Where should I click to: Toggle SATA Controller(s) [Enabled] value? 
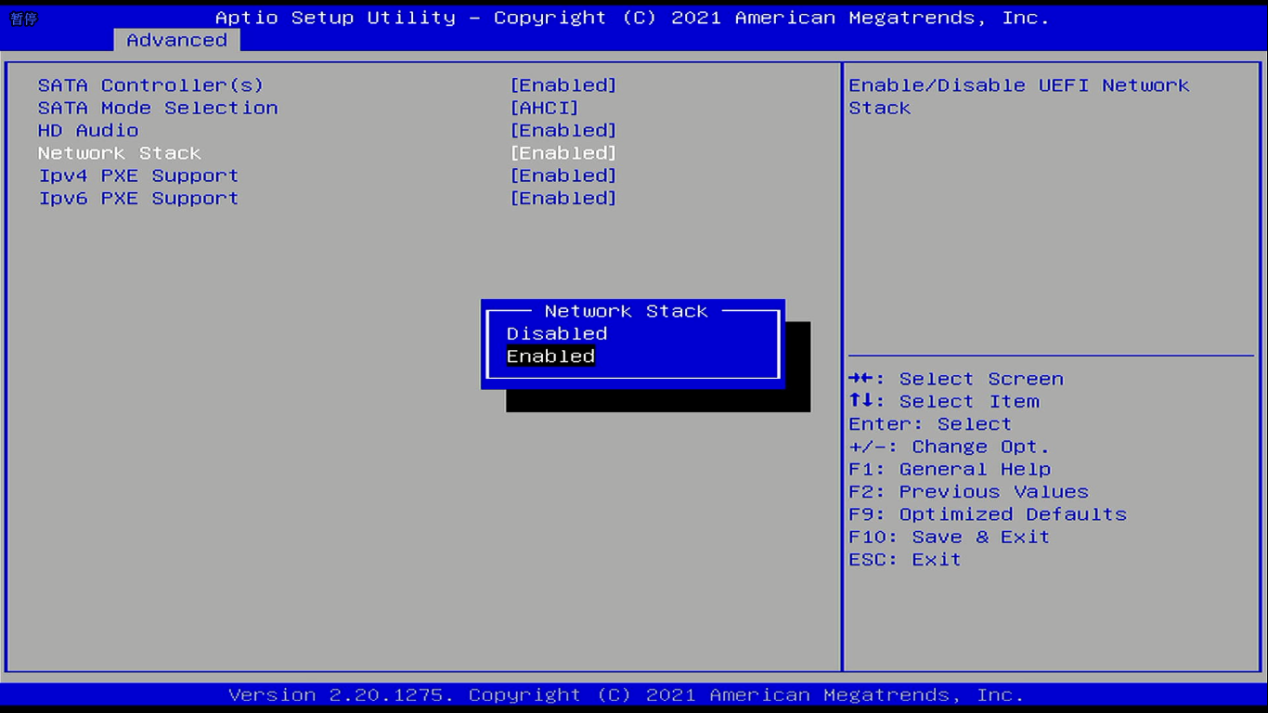pyautogui.click(x=563, y=86)
